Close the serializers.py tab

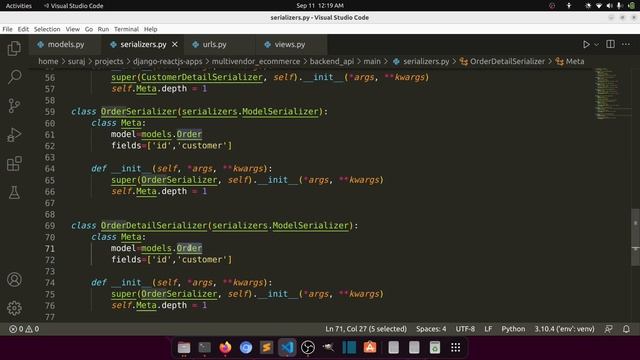(x=175, y=44)
